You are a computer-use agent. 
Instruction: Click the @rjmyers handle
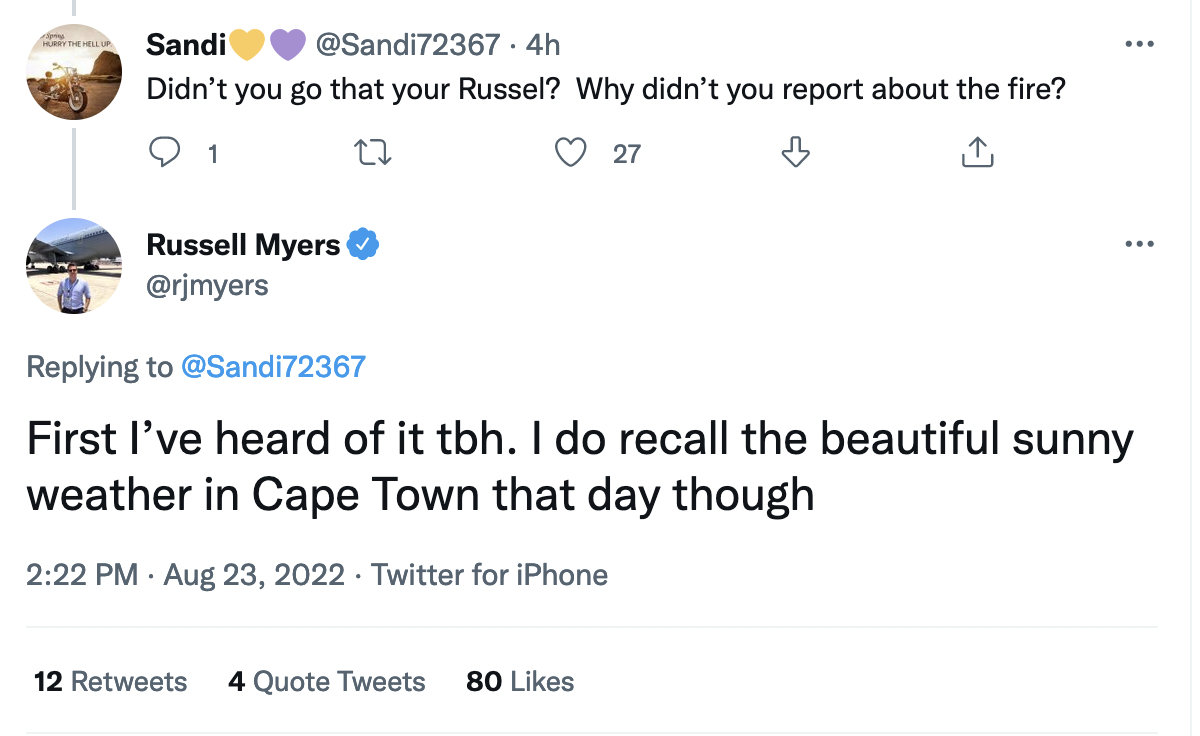coord(208,285)
